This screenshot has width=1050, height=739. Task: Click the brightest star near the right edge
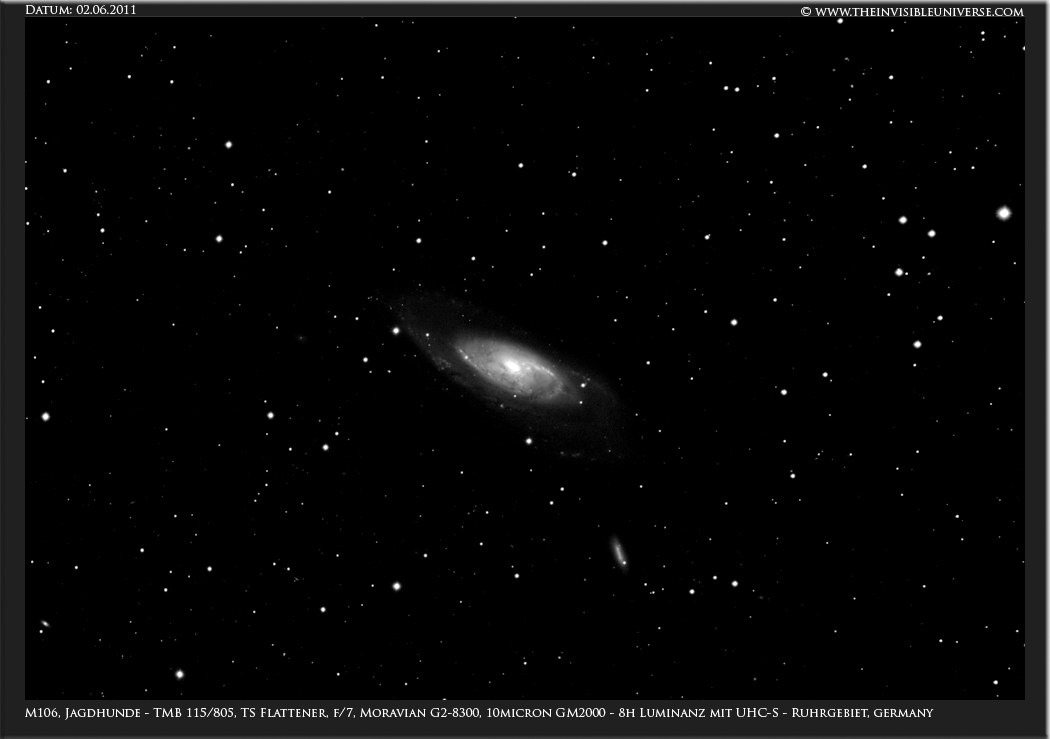pyautogui.click(x=1003, y=213)
